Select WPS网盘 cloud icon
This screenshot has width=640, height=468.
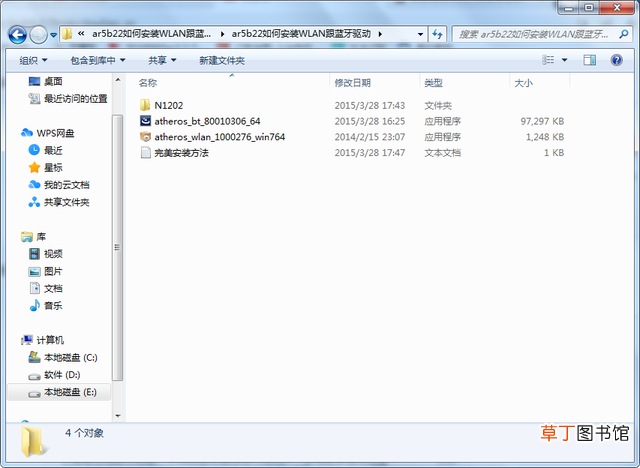(27, 133)
